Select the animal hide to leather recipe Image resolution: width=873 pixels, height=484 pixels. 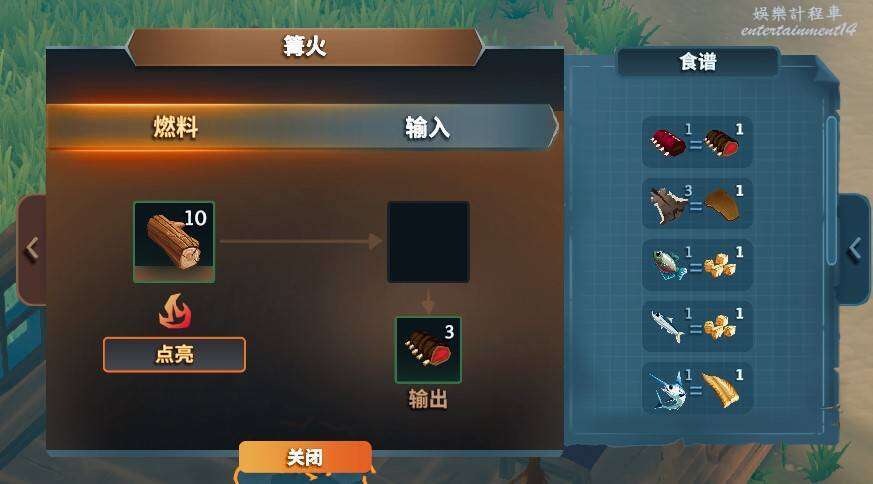tap(697, 204)
